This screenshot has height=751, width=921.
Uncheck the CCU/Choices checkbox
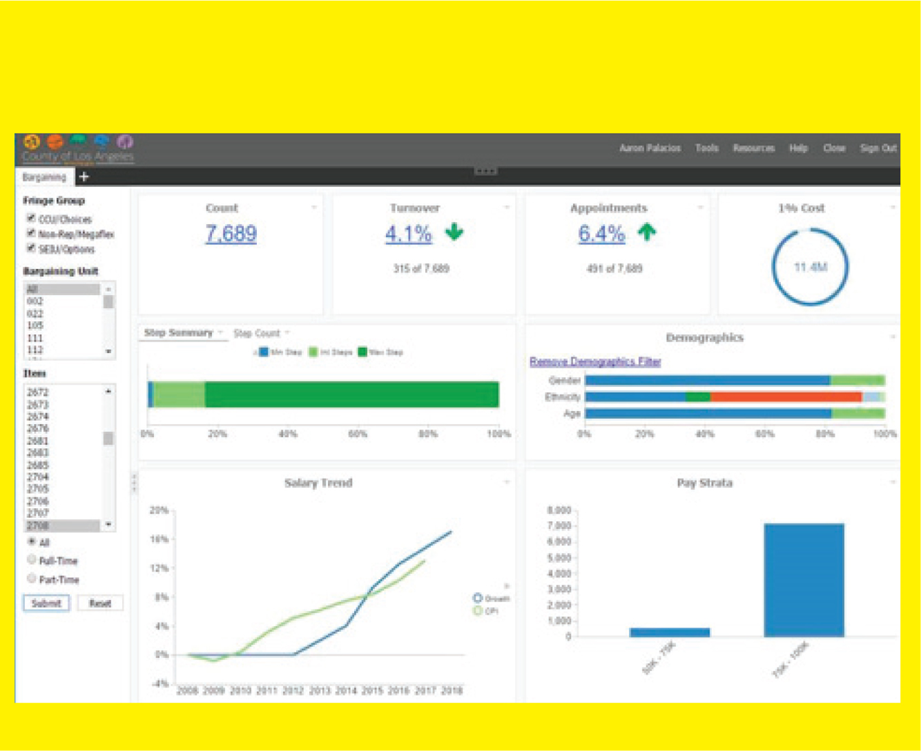point(32,218)
